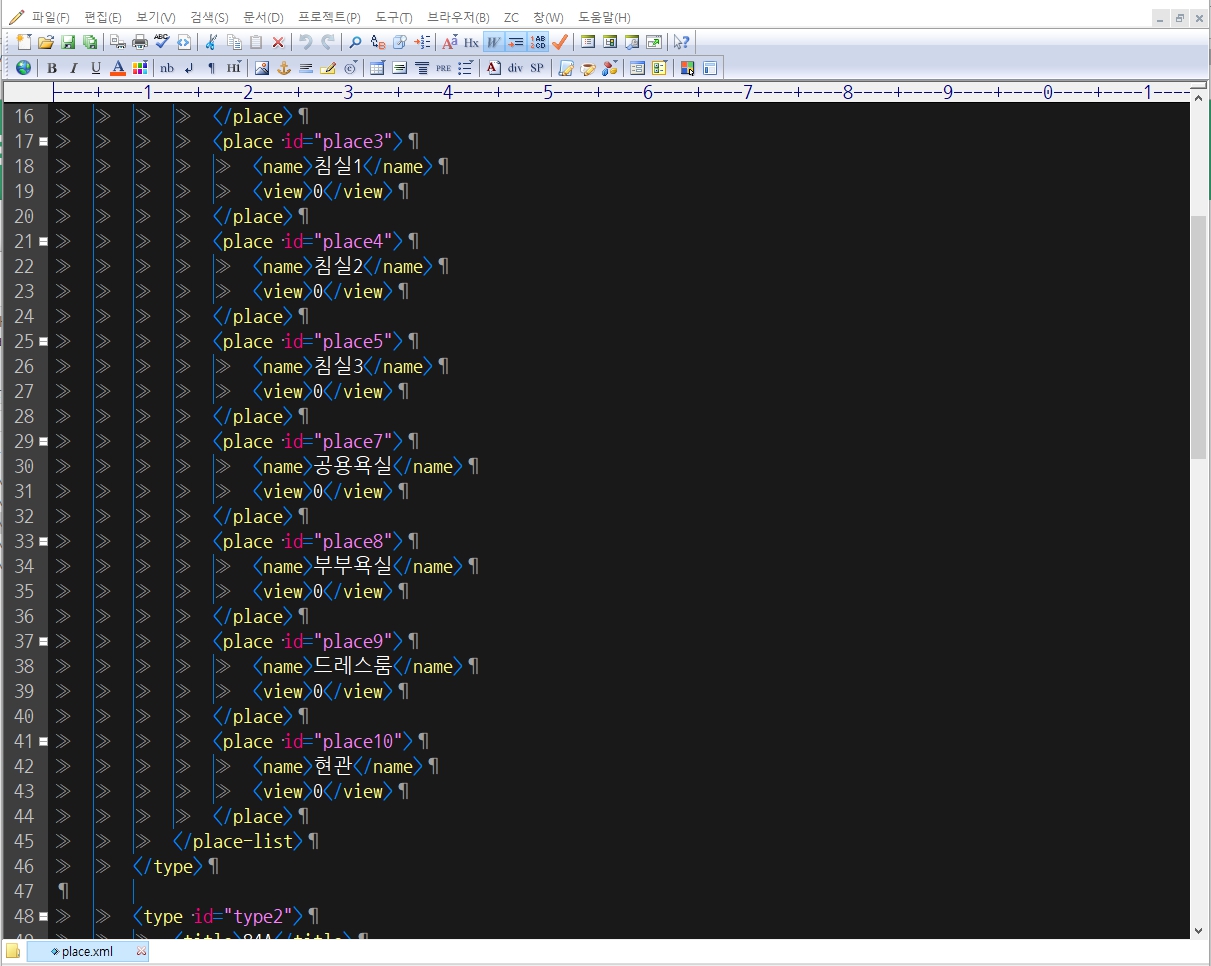This screenshot has height=966, width=1211.
Task: Insert an anchor with the anchor icon
Action: (283, 68)
